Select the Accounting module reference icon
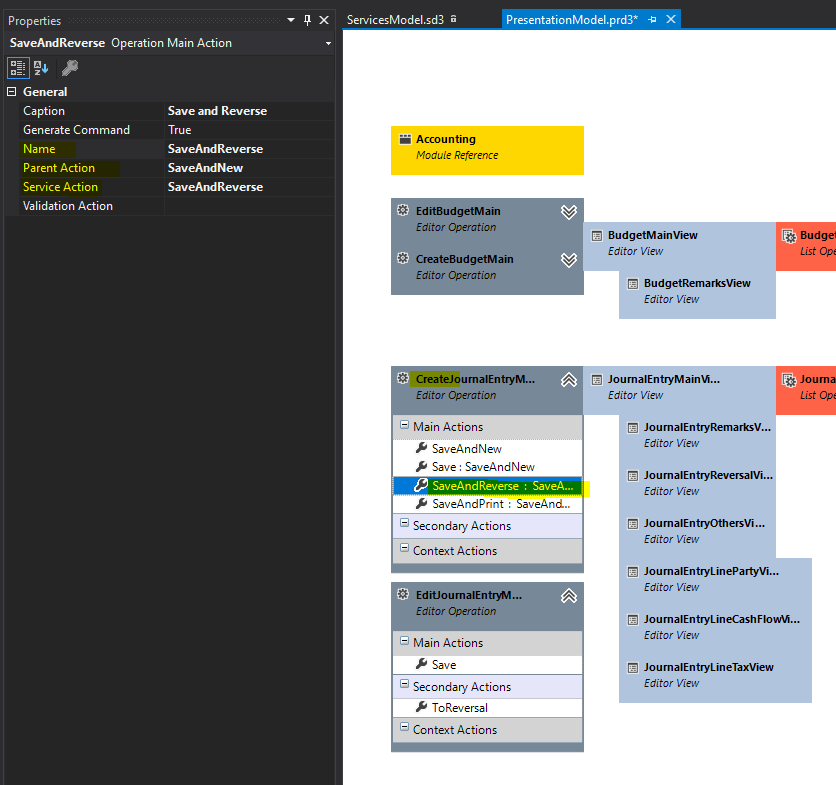 pyautogui.click(x=405, y=139)
